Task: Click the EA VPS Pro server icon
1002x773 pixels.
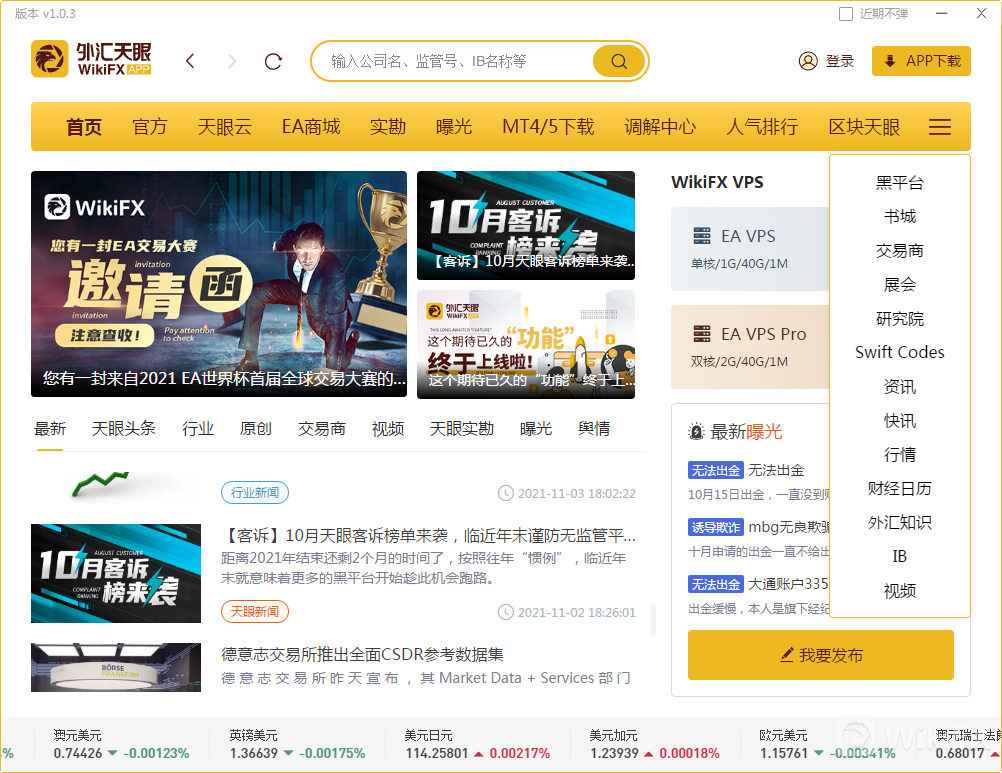Action: point(702,334)
